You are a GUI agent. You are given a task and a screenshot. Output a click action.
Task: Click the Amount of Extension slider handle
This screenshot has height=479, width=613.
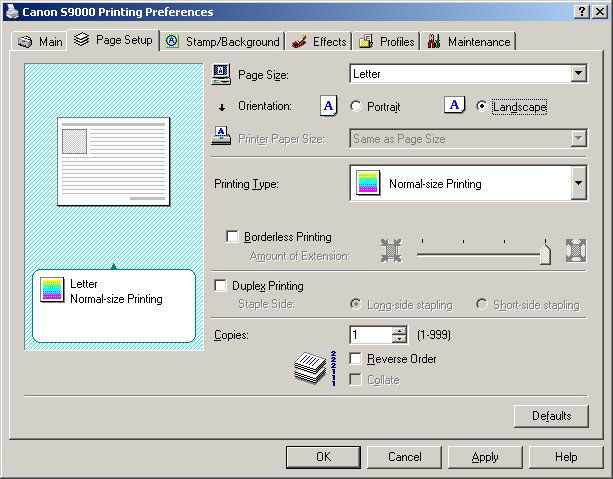tap(545, 255)
